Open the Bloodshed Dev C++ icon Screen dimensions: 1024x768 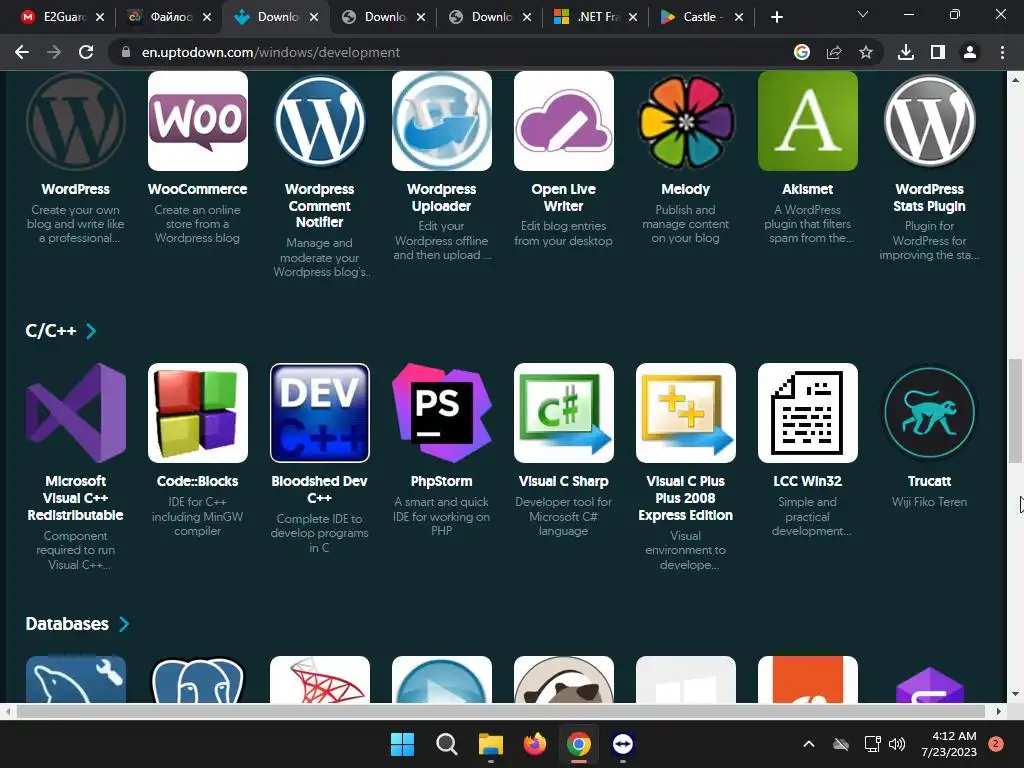coord(320,413)
